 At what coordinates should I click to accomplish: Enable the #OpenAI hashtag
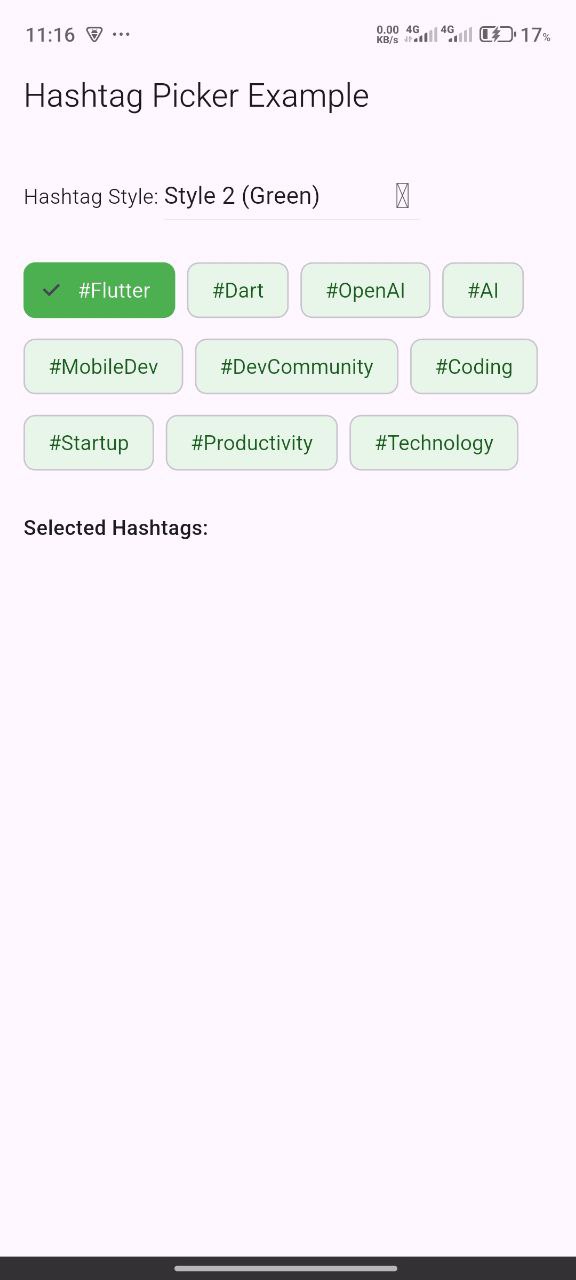click(x=365, y=290)
